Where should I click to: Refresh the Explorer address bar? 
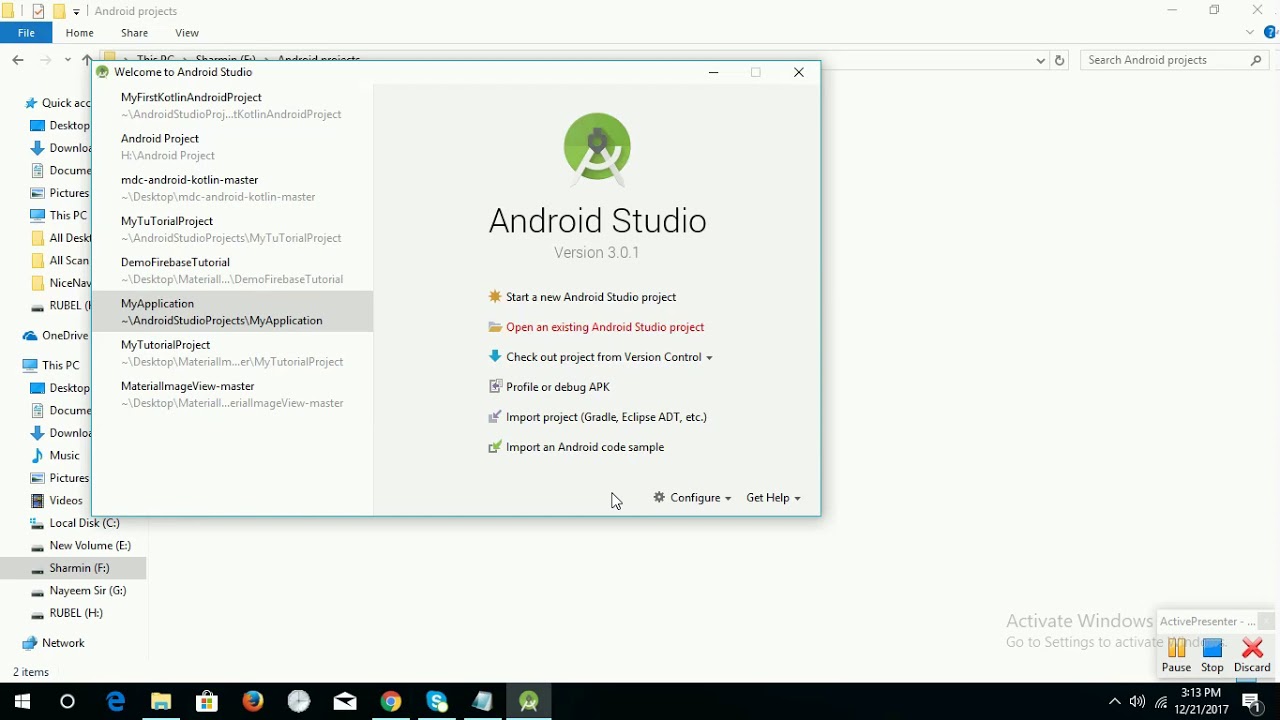tap(1060, 60)
